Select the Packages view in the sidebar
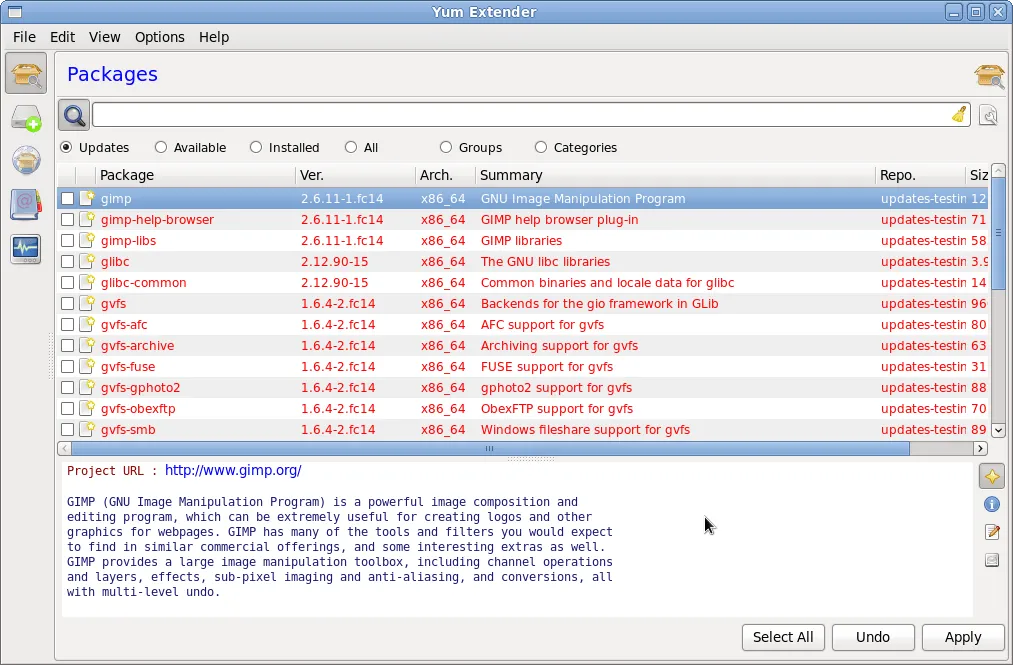 point(26,73)
